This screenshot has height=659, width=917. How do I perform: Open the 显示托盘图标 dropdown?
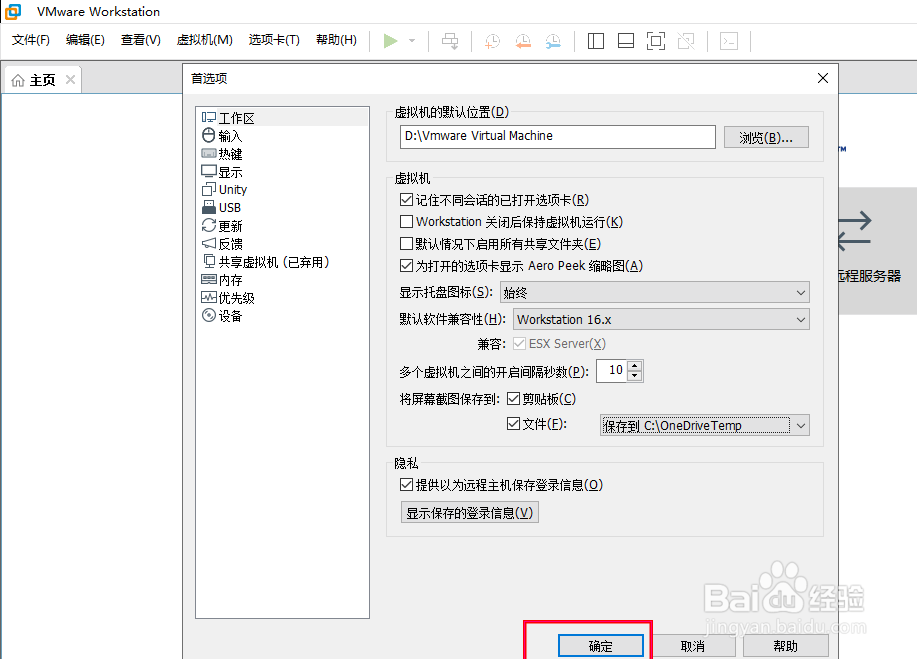655,292
